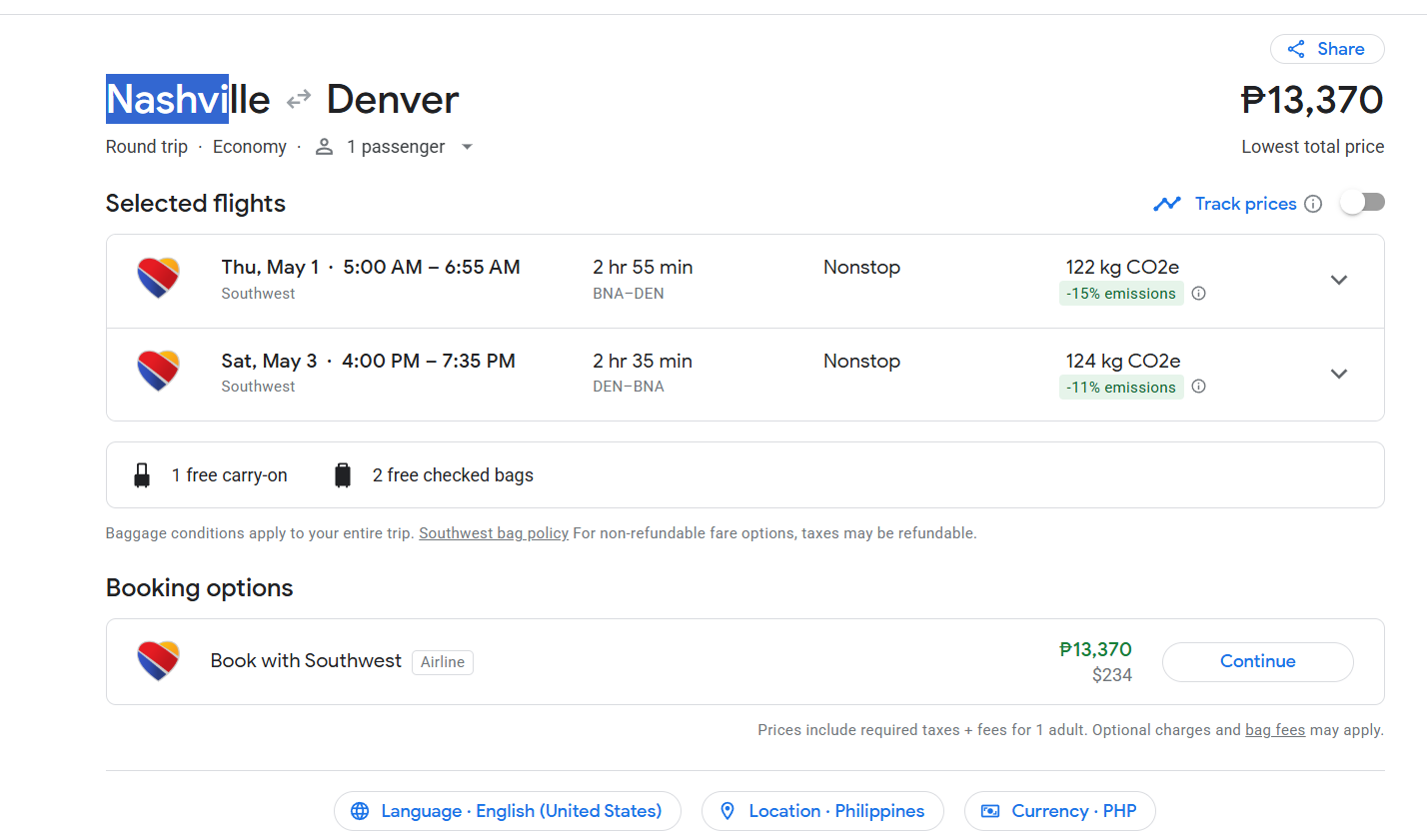1427x840 pixels.
Task: Click the Track prices trend-line icon
Action: coord(1166,204)
